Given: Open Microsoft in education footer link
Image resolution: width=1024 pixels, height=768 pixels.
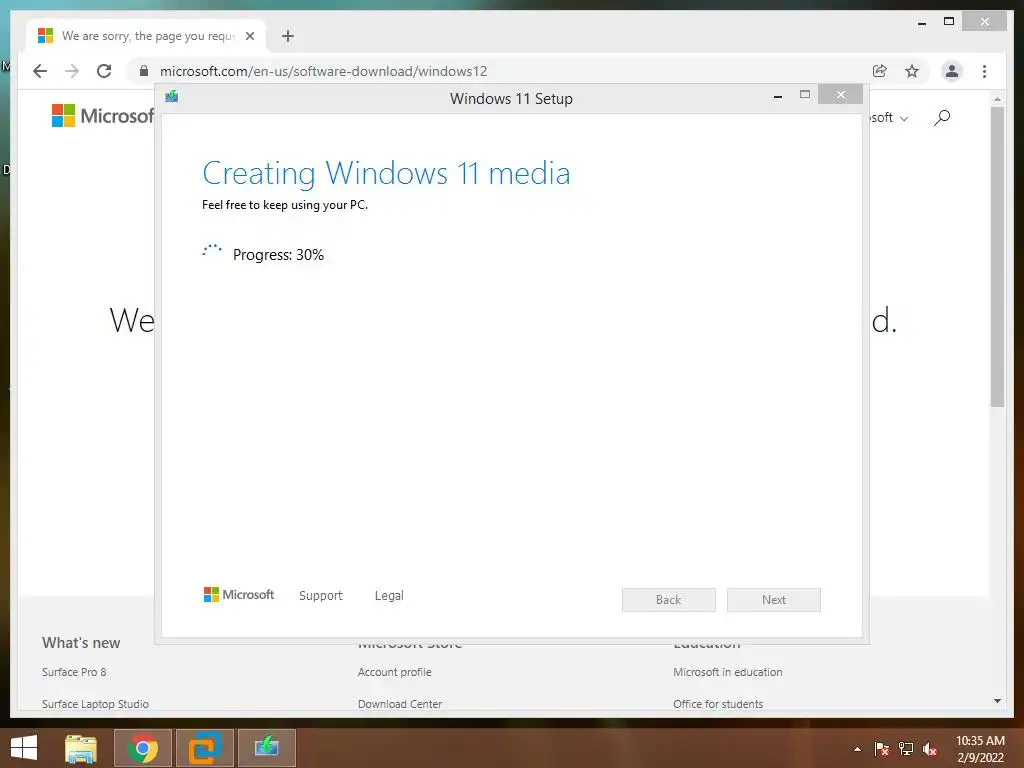Looking at the screenshot, I should pos(728,672).
